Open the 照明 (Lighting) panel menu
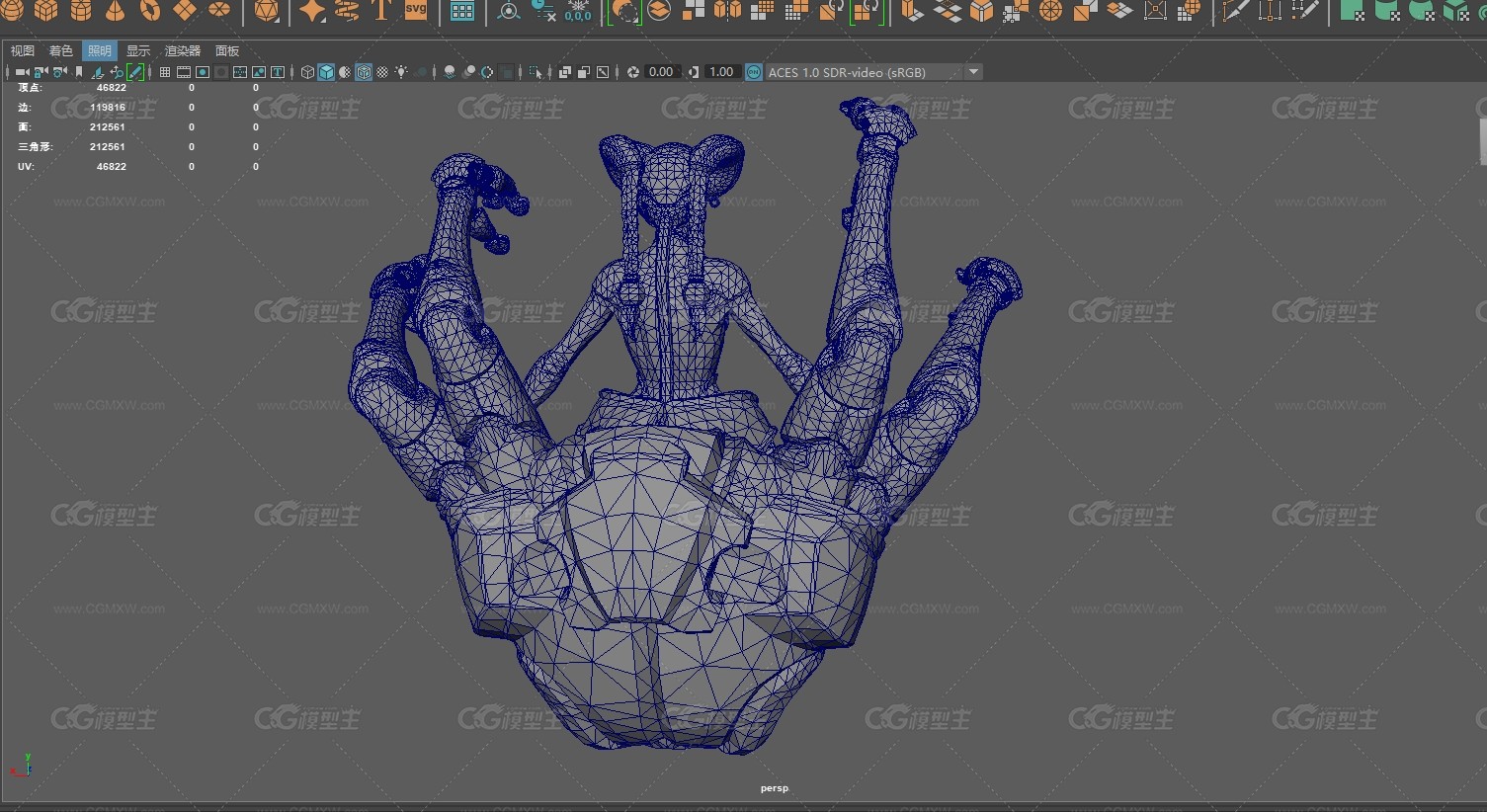Image resolution: width=1487 pixels, height=812 pixels. click(x=100, y=50)
